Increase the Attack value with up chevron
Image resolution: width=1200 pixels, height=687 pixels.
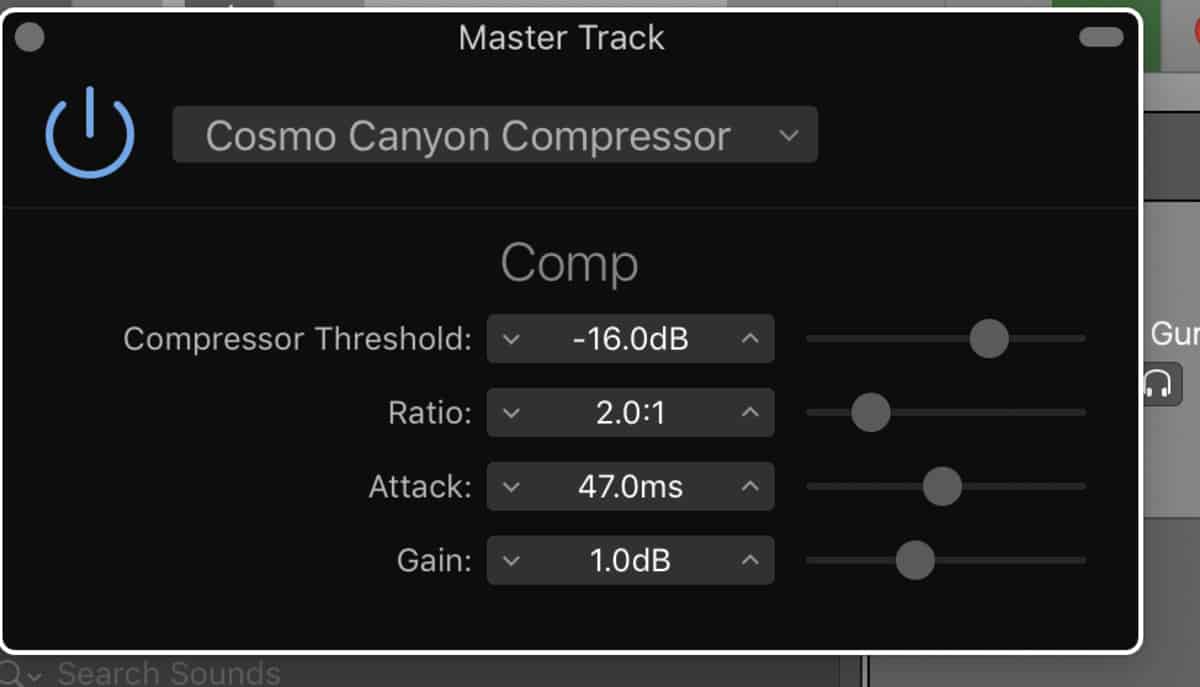click(x=750, y=487)
